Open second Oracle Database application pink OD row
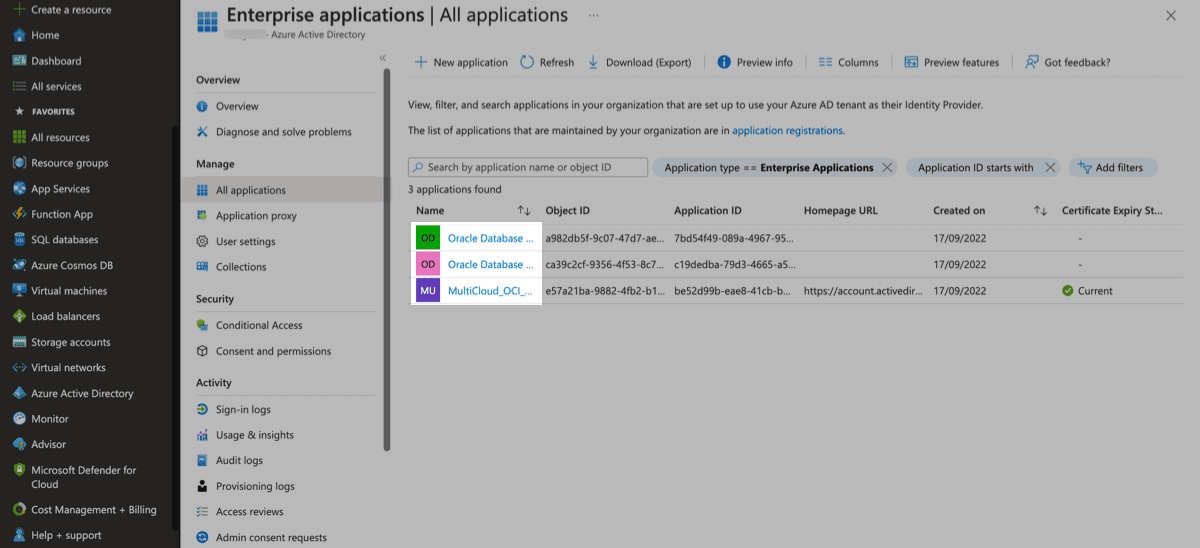This screenshot has height=548, width=1200. [490, 264]
